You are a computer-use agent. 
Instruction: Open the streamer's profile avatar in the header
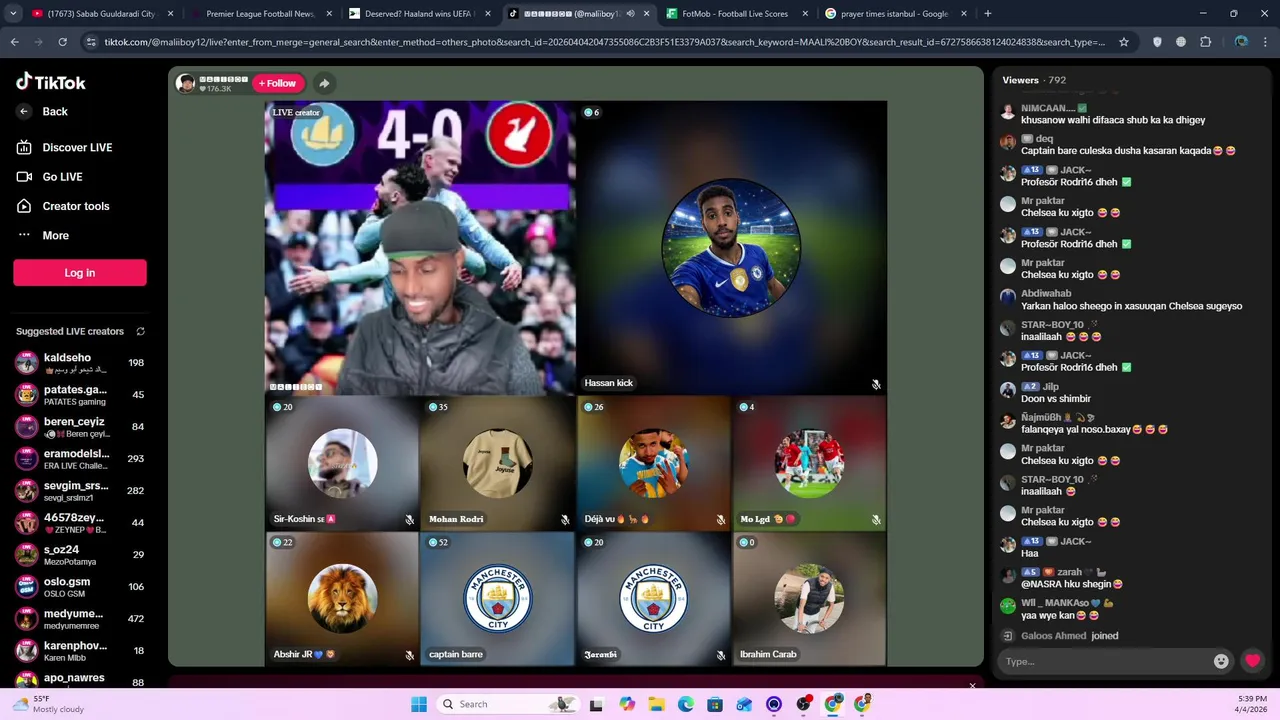pyautogui.click(x=186, y=83)
